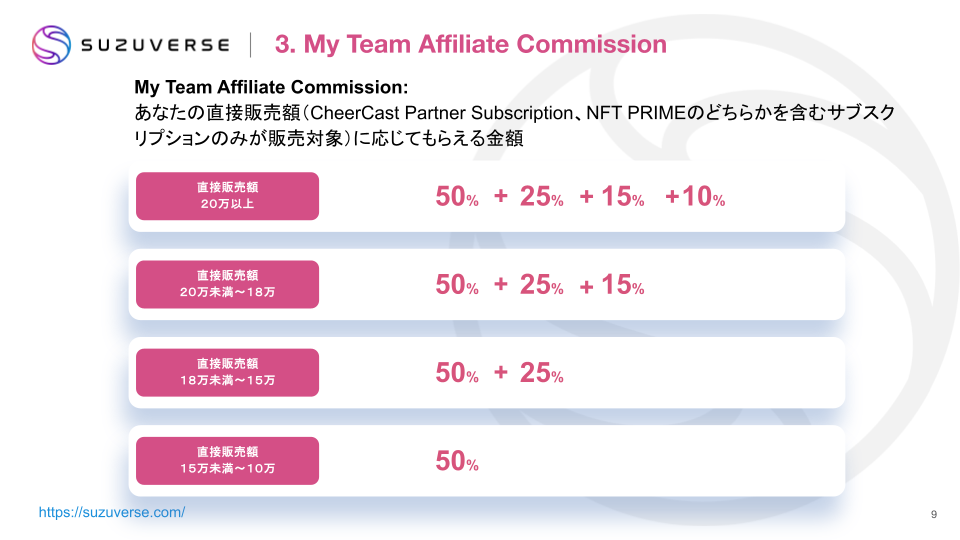Click the +10% value in the top row
The height and width of the screenshot is (540, 960).
point(695,197)
